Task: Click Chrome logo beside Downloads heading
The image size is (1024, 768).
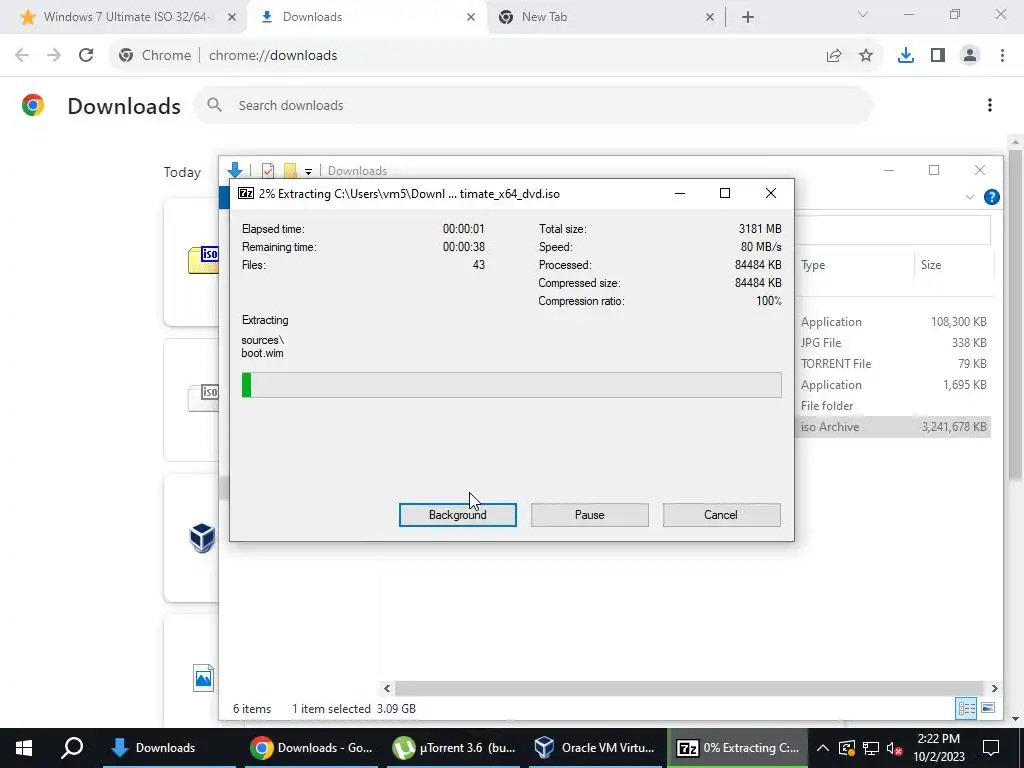Action: (33, 105)
